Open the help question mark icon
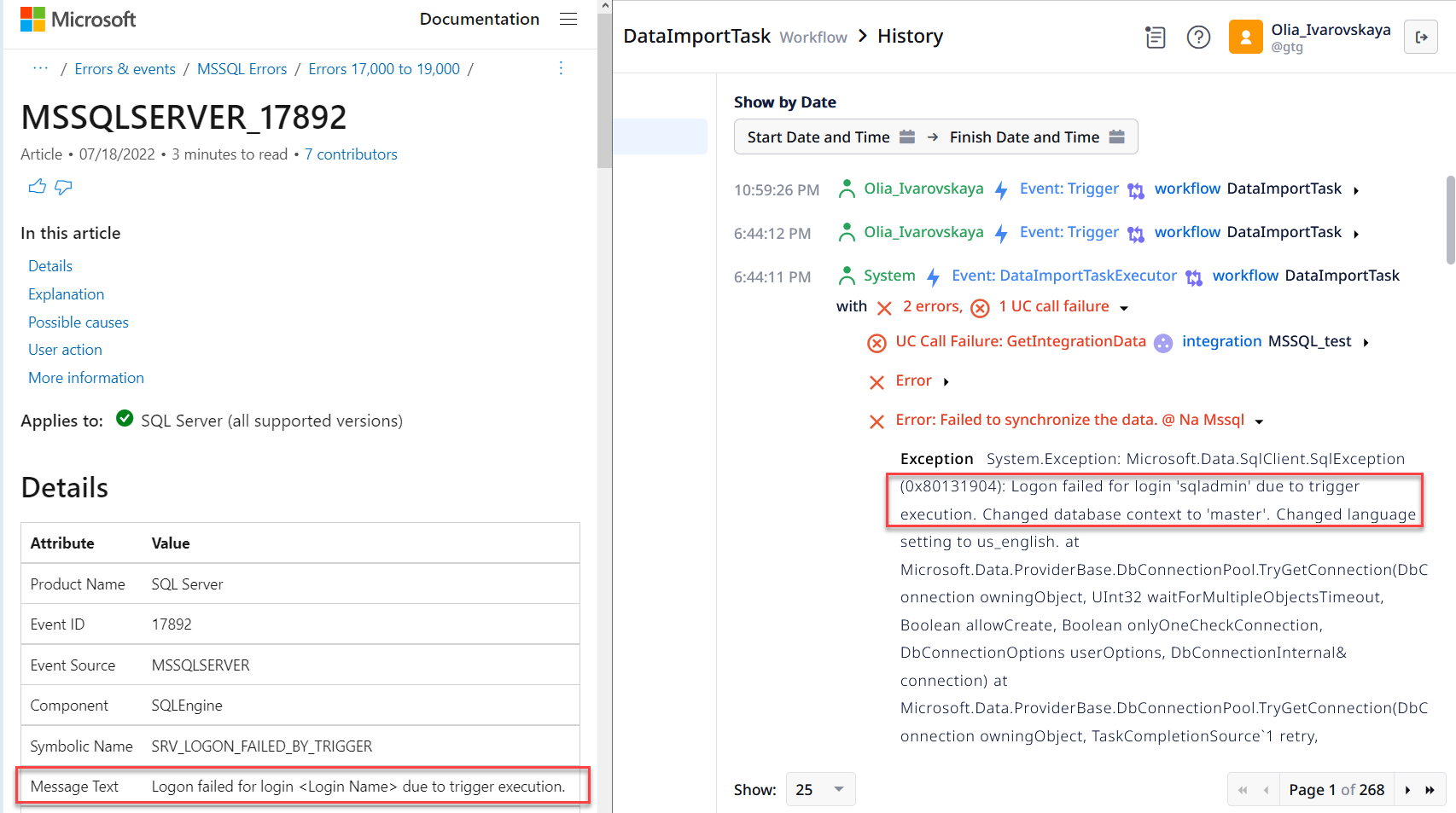Viewport: 1456px width, 813px height. 1198,37
